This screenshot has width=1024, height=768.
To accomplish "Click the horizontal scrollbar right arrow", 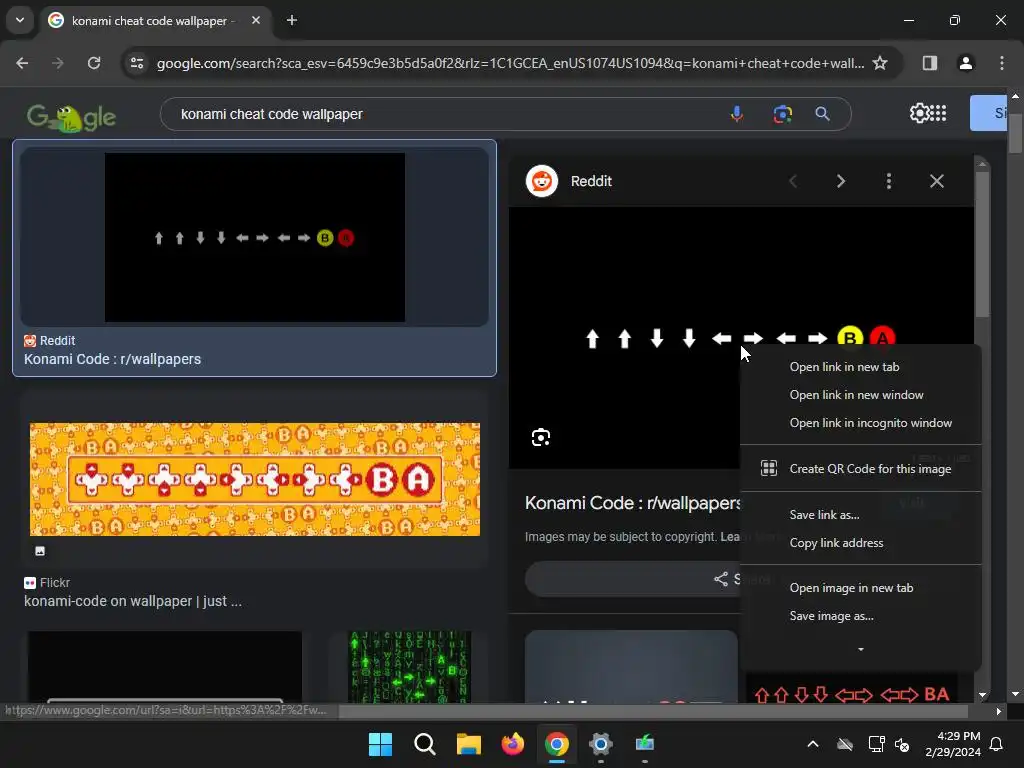I will (999, 711).
